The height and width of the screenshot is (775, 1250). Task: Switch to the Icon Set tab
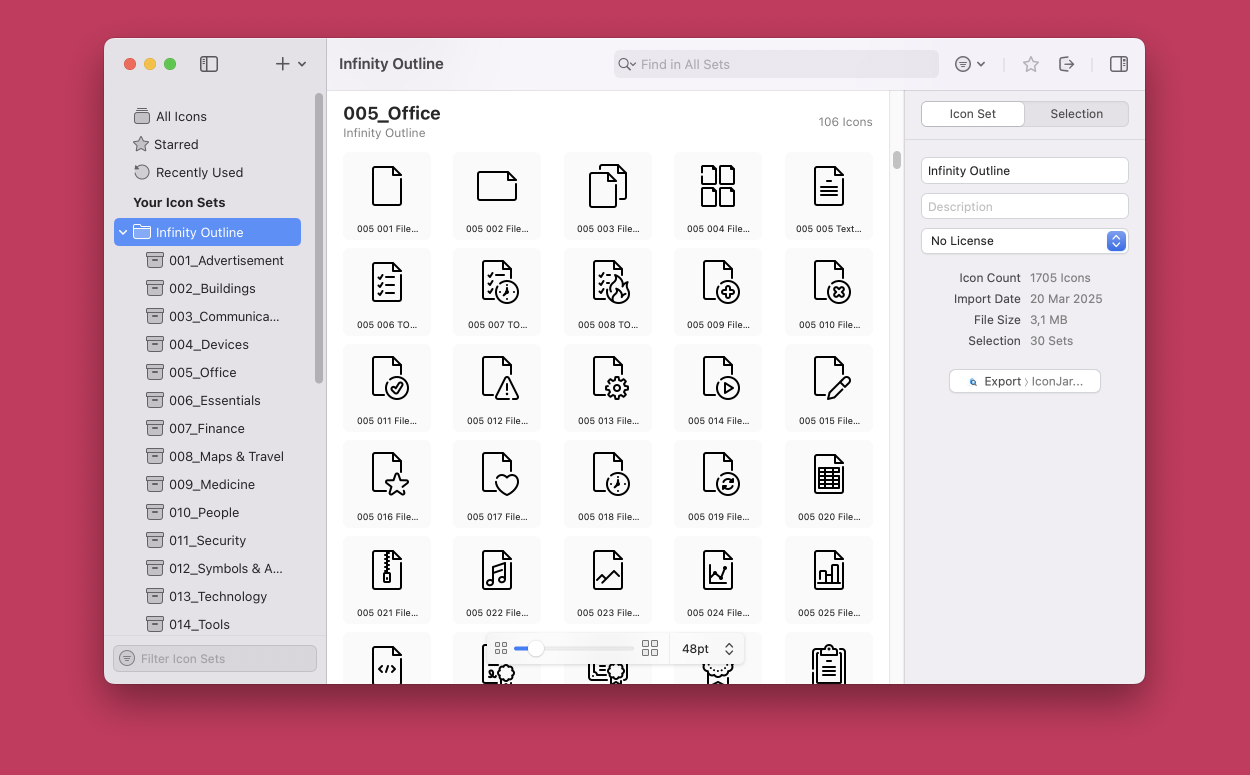pos(972,114)
